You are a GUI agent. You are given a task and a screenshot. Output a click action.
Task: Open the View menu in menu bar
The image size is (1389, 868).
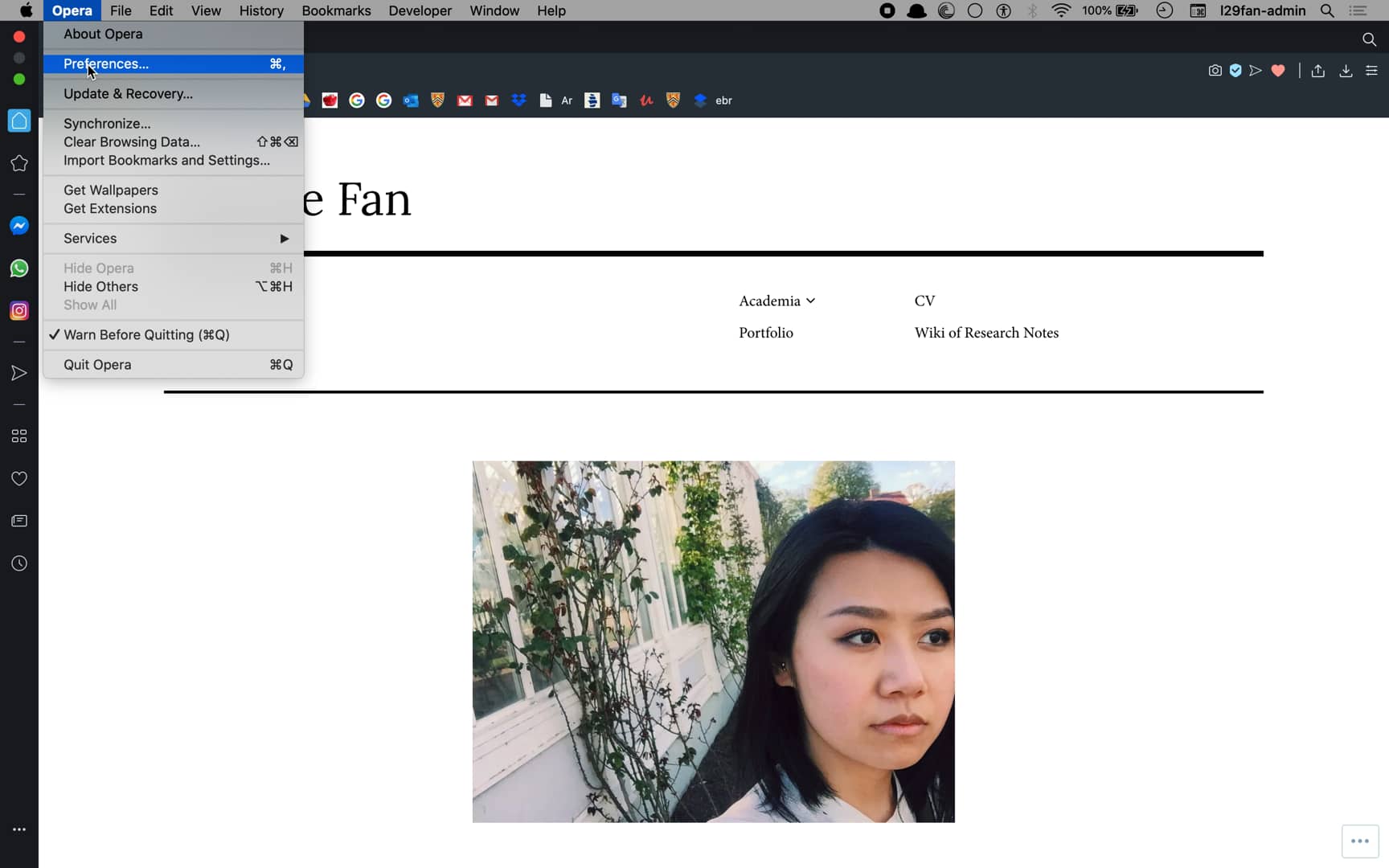point(206,10)
